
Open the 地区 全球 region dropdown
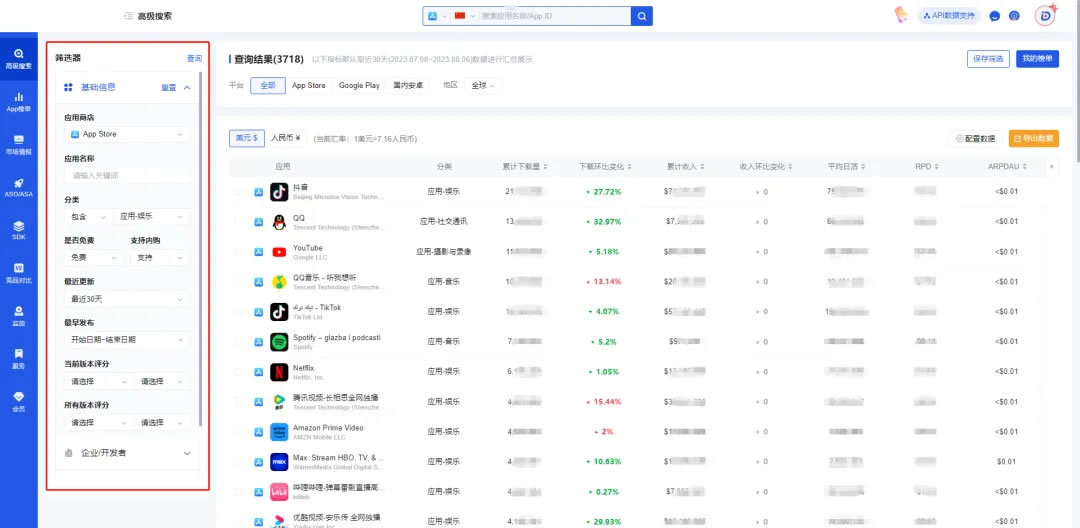tap(484, 85)
